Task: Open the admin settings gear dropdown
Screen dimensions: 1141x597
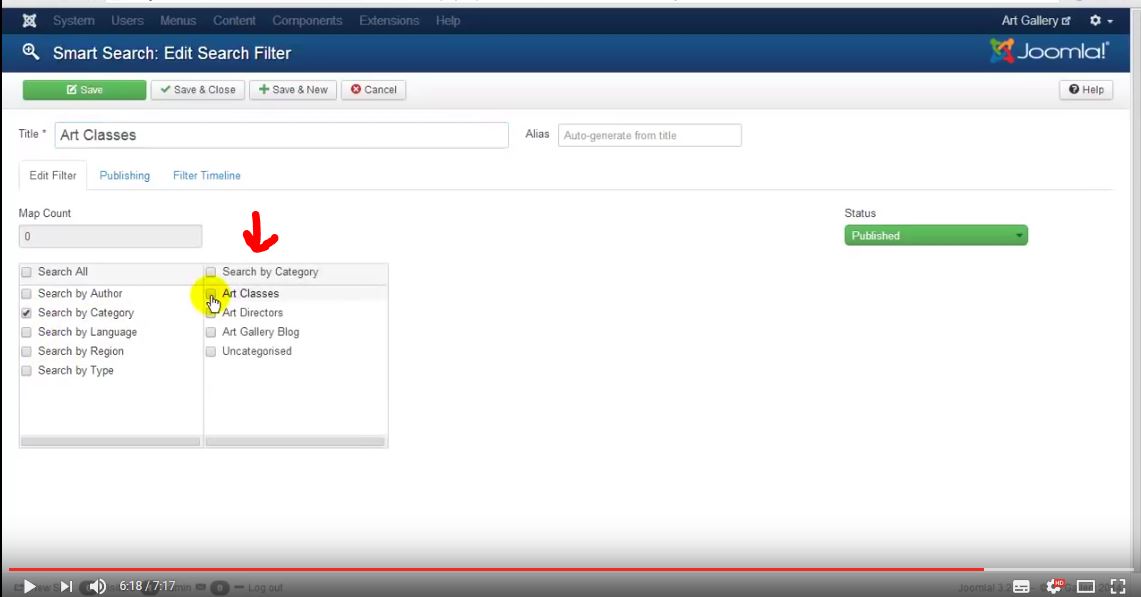Action: click(1094, 20)
